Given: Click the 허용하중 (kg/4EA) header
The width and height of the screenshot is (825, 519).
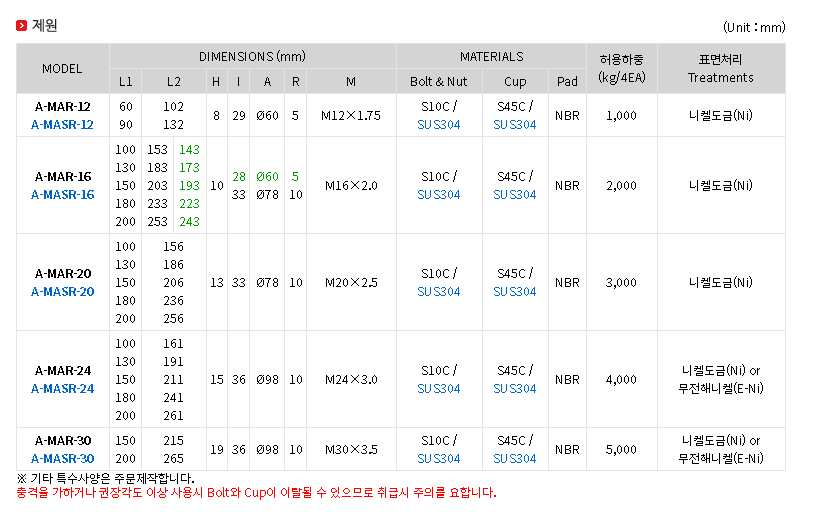Looking at the screenshot, I should [x=621, y=69].
